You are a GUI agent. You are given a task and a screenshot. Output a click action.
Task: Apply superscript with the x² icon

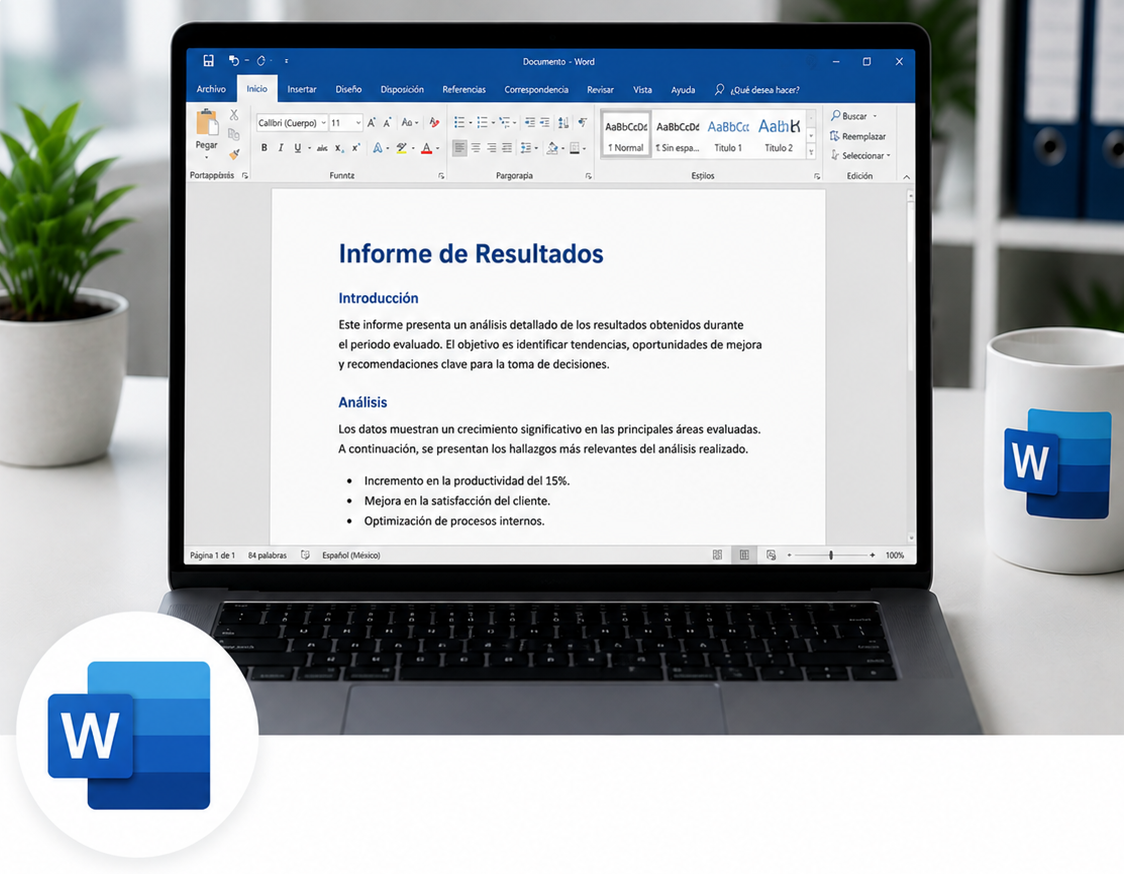356,148
